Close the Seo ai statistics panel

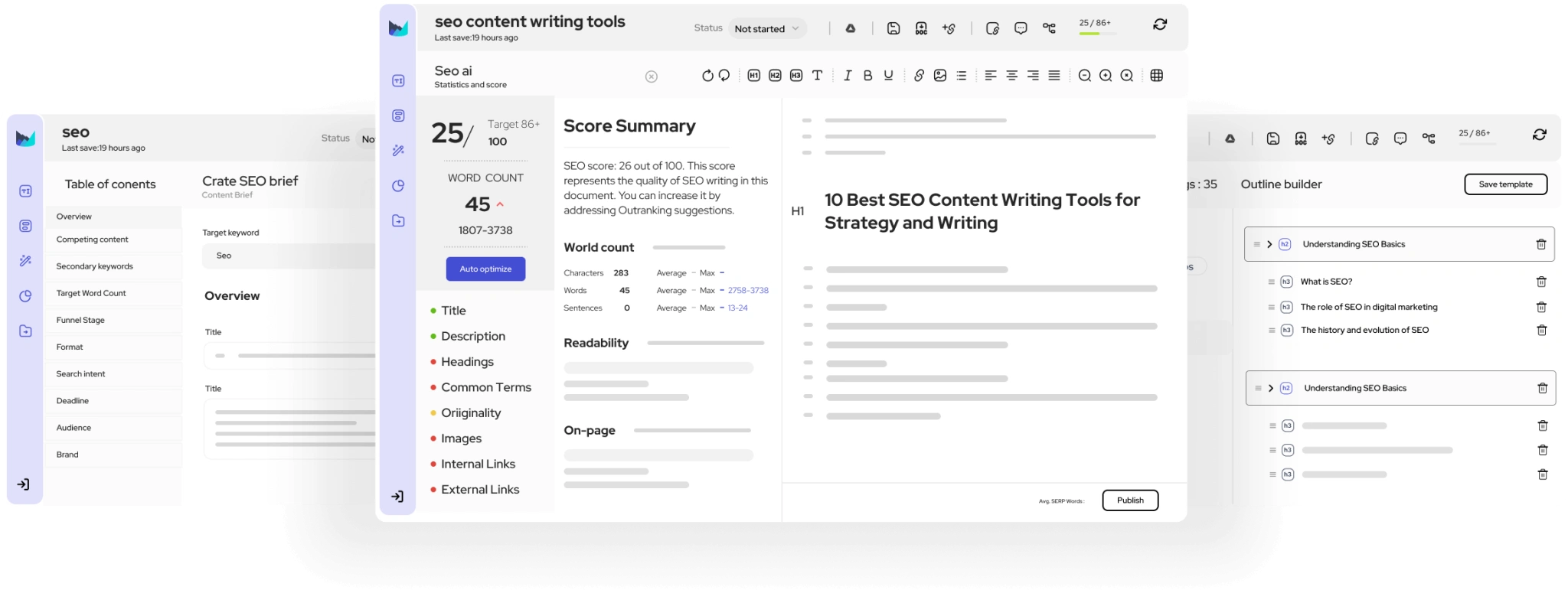click(652, 77)
